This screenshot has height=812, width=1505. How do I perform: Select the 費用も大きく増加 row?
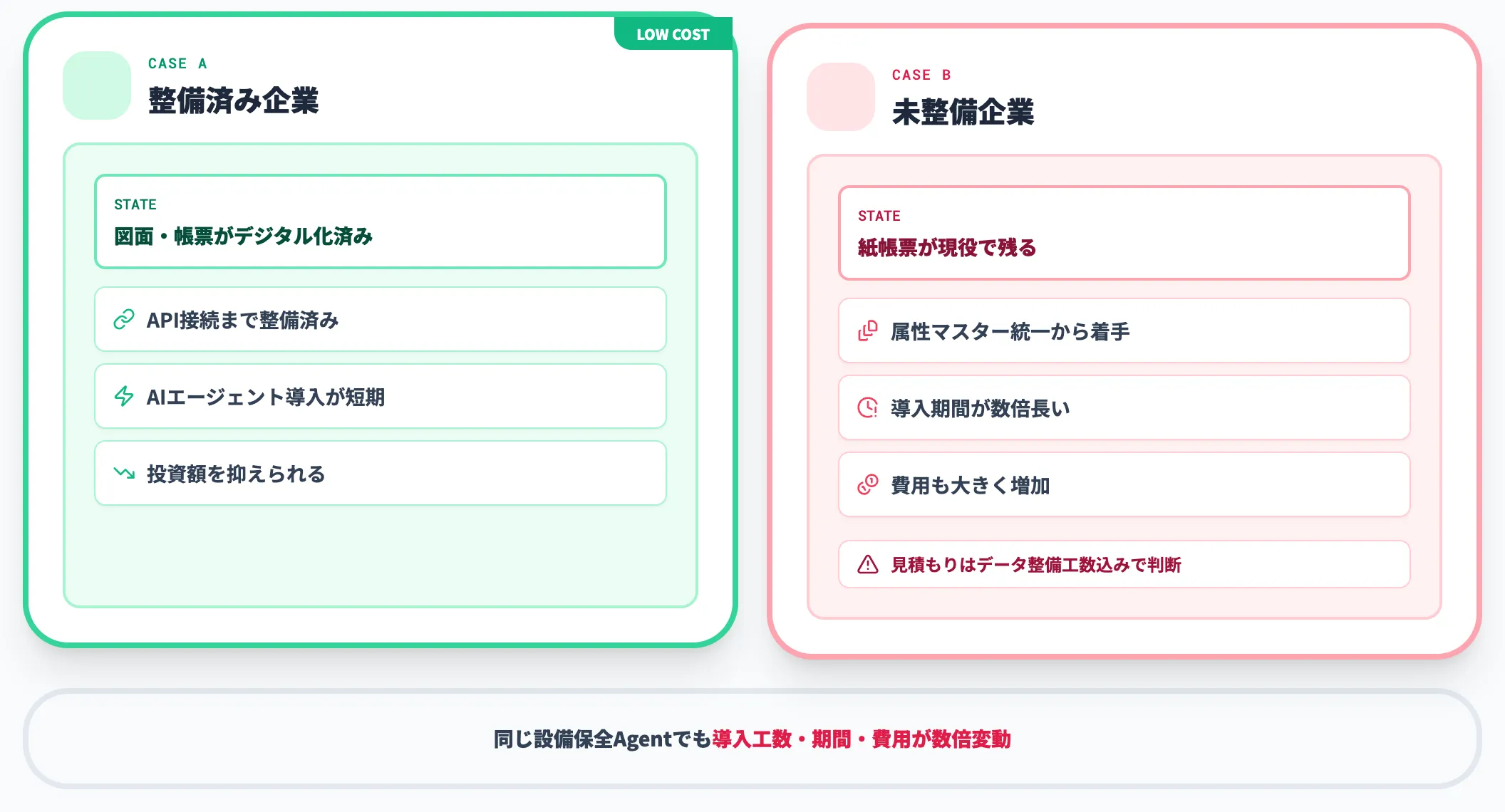1124,485
